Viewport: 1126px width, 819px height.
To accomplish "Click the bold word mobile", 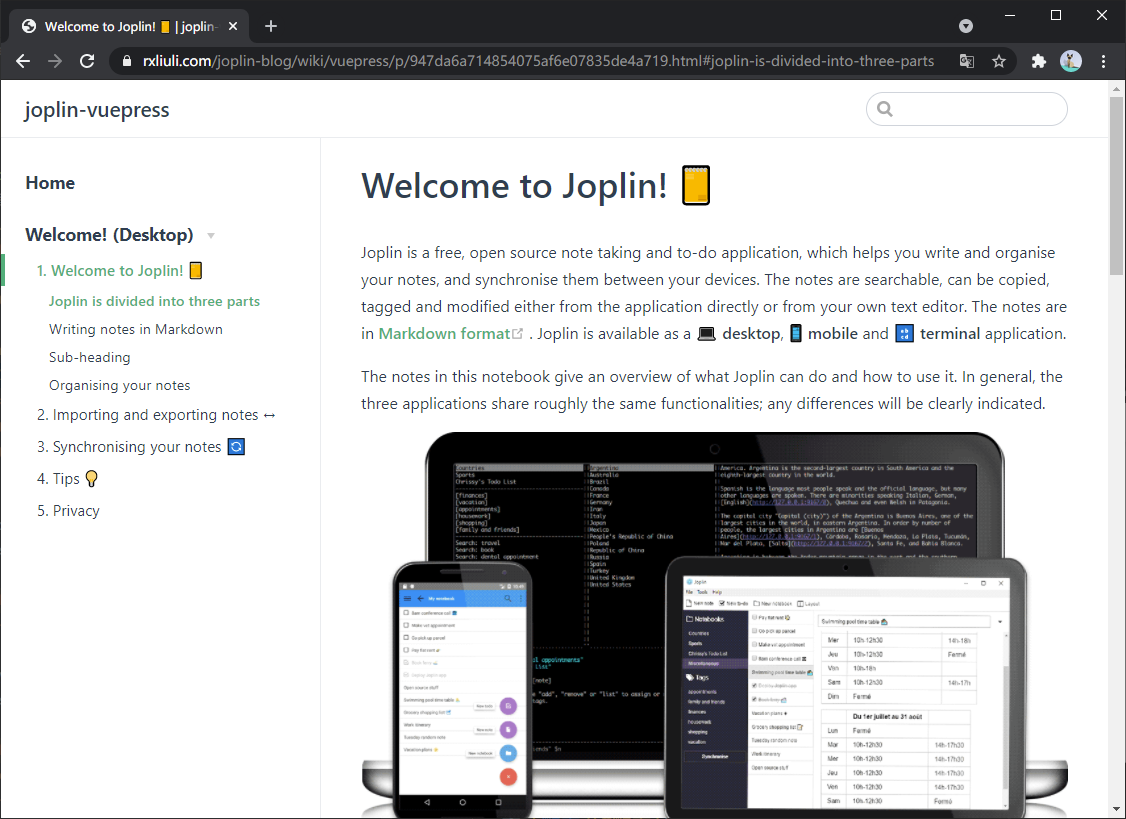I will click(832, 334).
